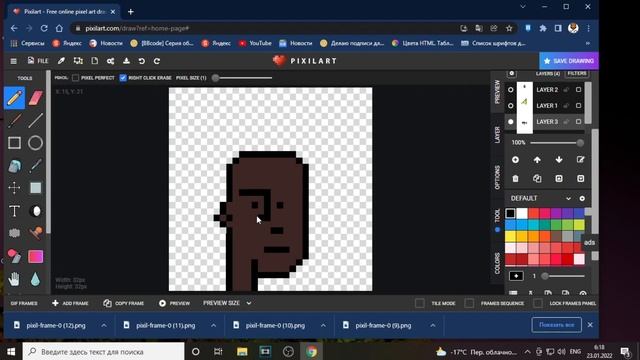Viewport: 640px width, 360px height.
Task: Toggle Layer 3 visibility checkbox
Action: (578, 122)
